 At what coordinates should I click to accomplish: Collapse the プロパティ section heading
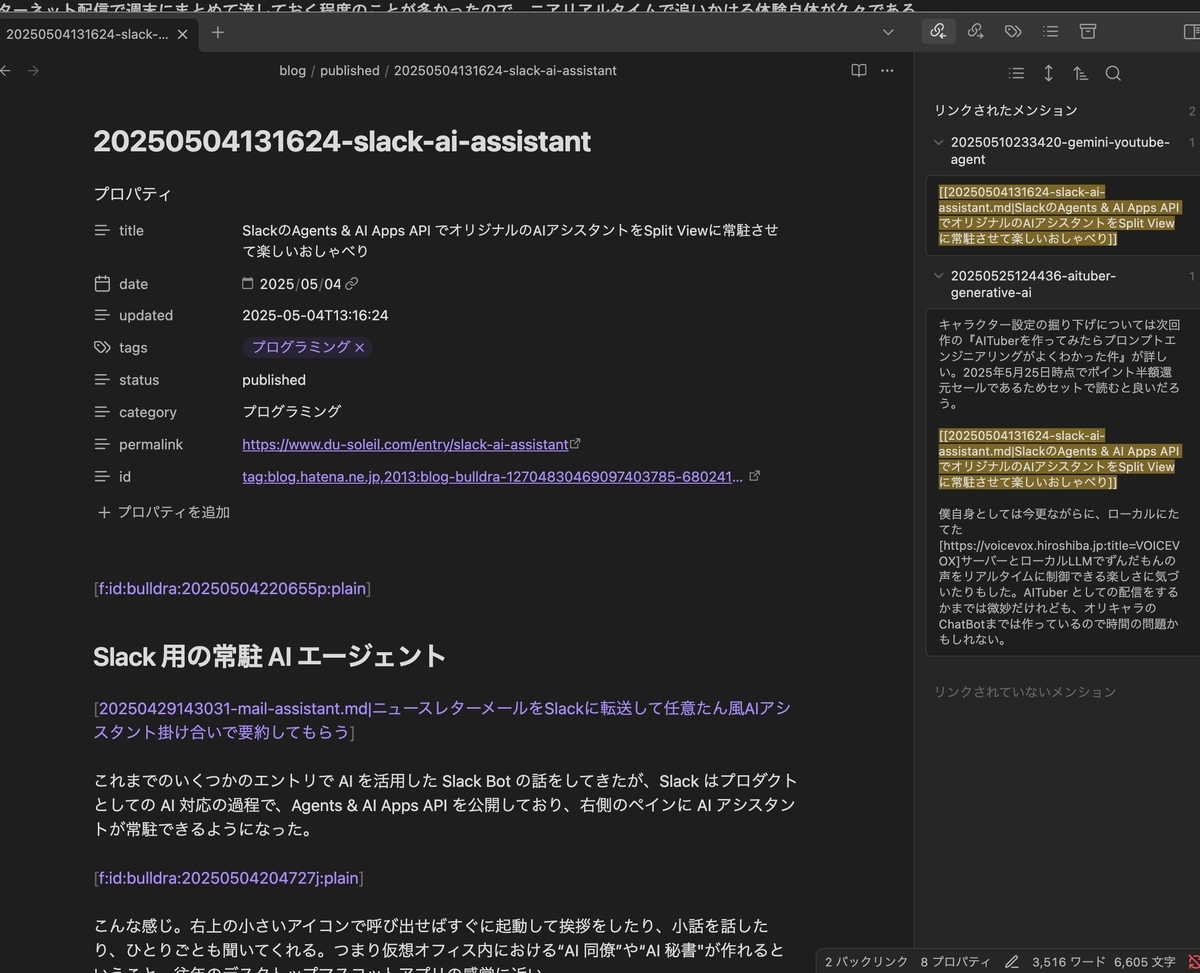[x=133, y=194]
